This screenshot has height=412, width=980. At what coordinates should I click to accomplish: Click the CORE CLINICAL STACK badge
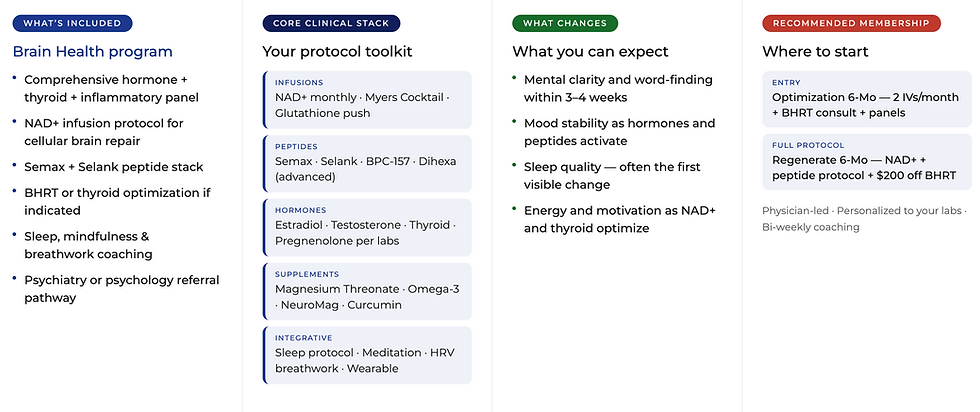click(331, 23)
